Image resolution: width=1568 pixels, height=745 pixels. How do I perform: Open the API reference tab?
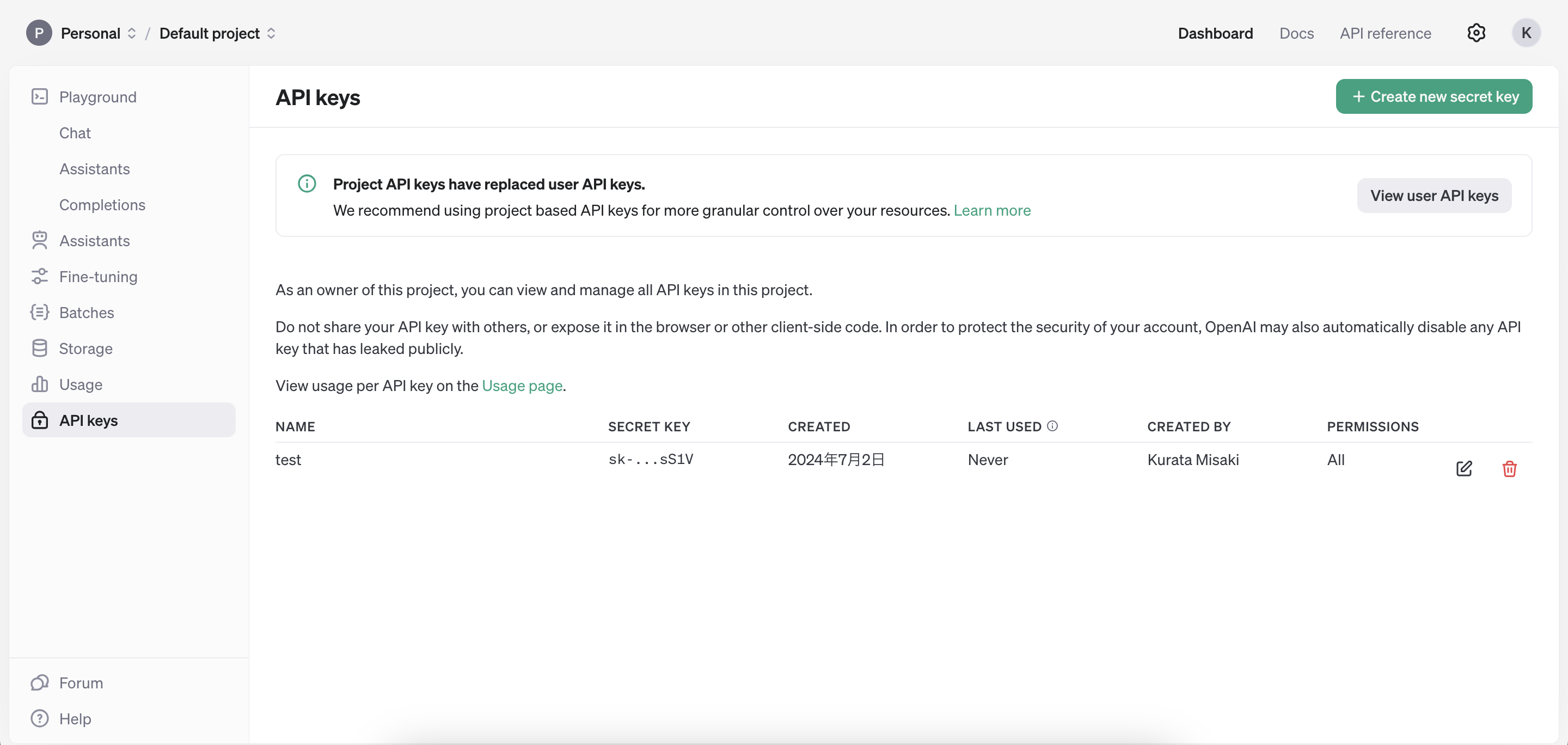tap(1385, 33)
